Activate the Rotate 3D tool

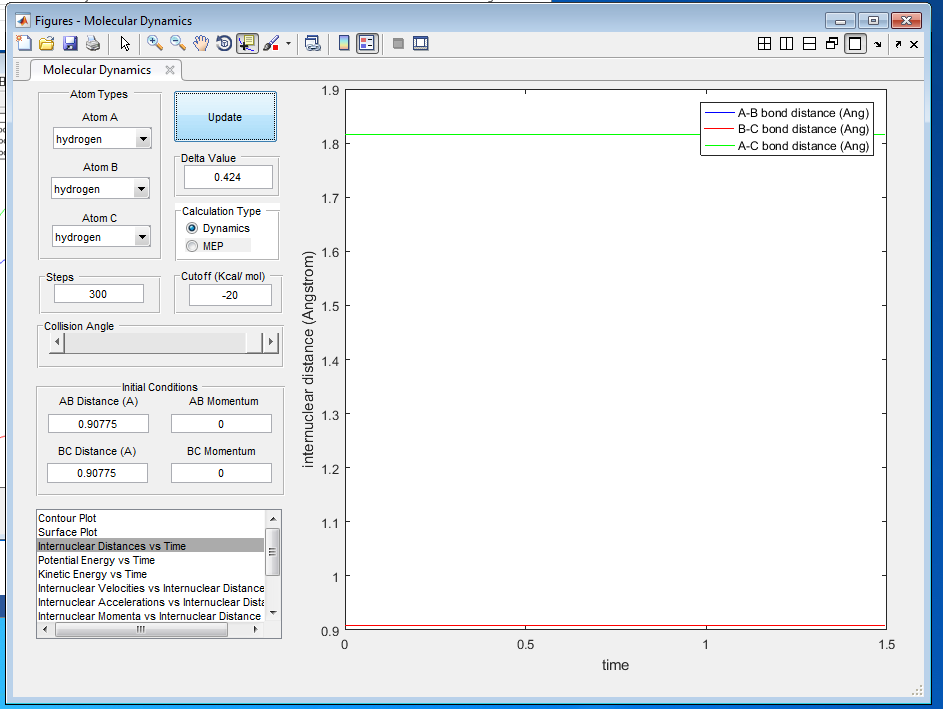(224, 43)
